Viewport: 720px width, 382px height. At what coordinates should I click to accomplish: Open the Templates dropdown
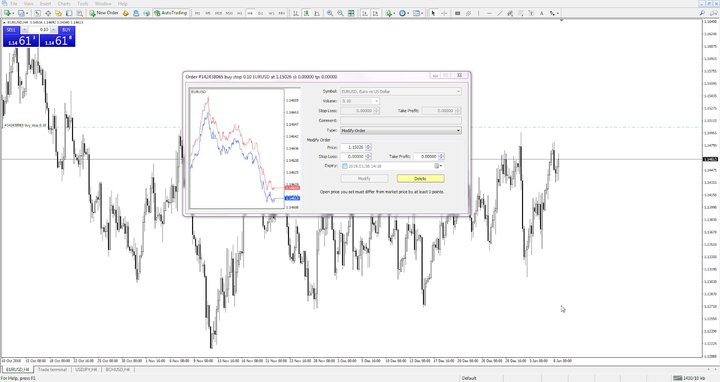click(417, 13)
